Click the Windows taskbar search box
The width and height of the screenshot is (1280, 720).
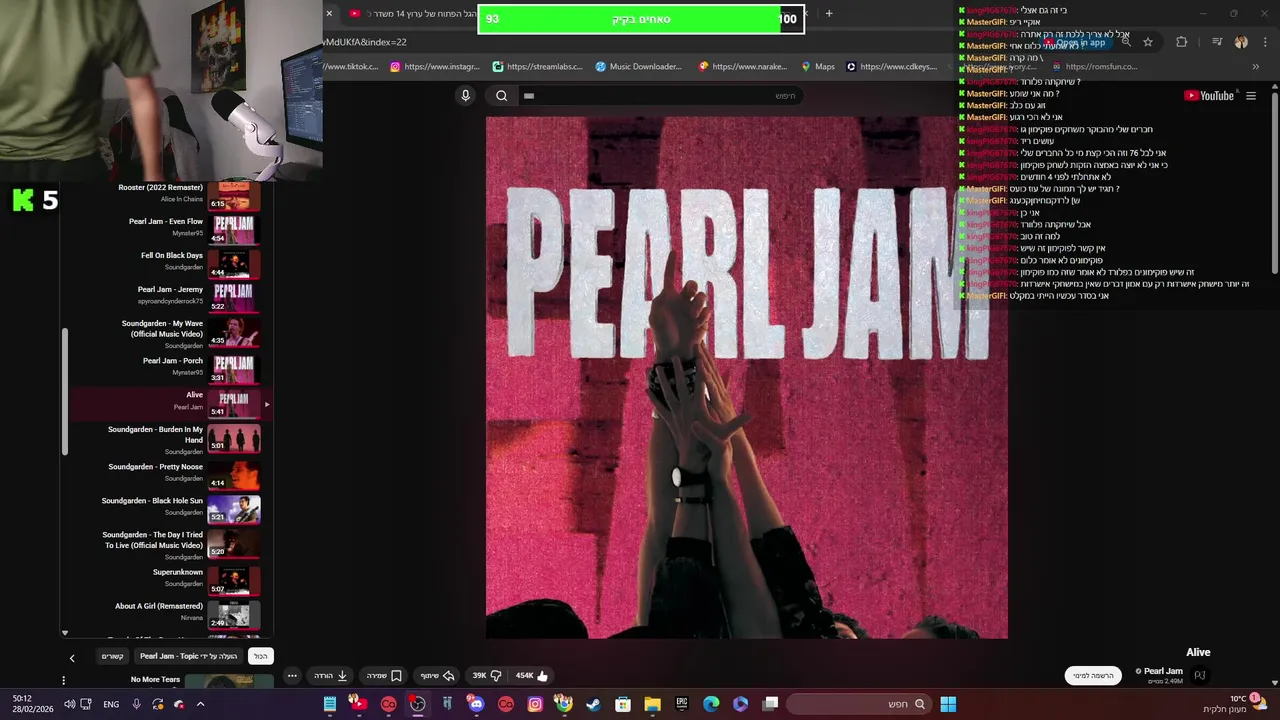pyautogui.click(x=860, y=704)
